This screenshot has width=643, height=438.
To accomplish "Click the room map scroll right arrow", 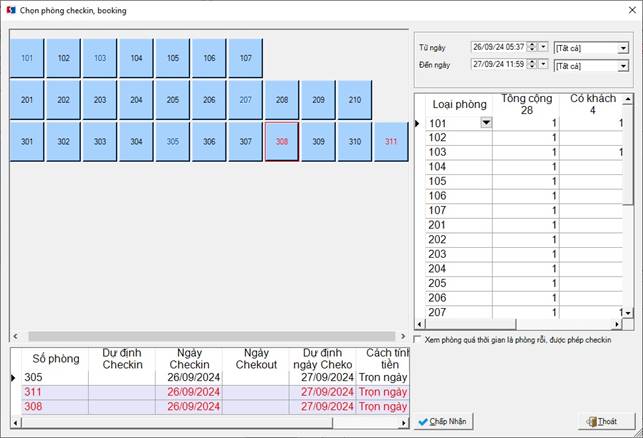I will (x=403, y=336).
